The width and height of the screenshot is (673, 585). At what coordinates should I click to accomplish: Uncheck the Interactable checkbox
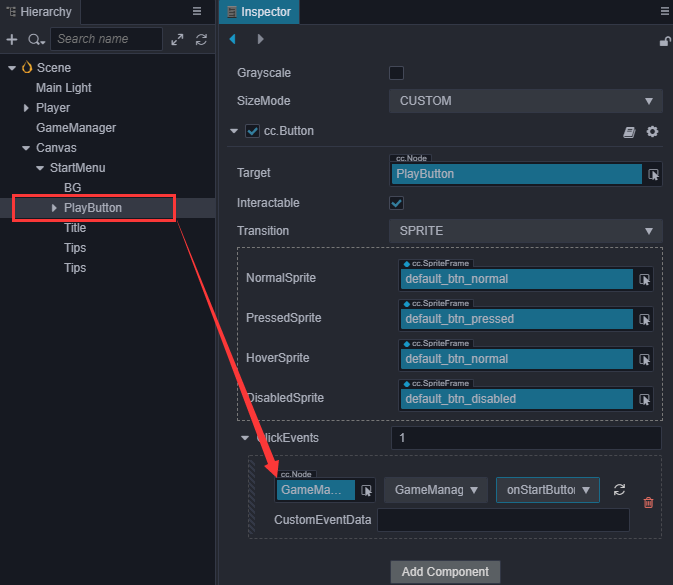(396, 203)
